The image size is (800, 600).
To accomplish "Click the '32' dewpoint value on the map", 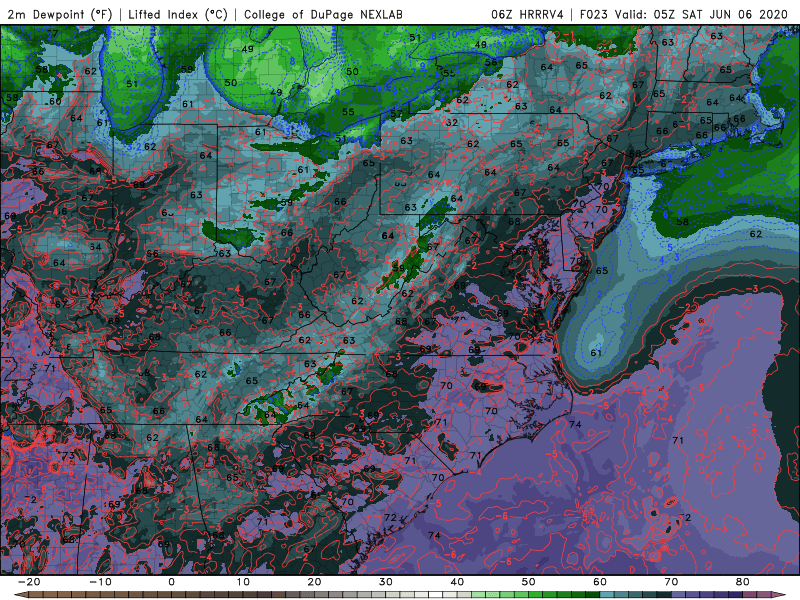I will (452, 122).
